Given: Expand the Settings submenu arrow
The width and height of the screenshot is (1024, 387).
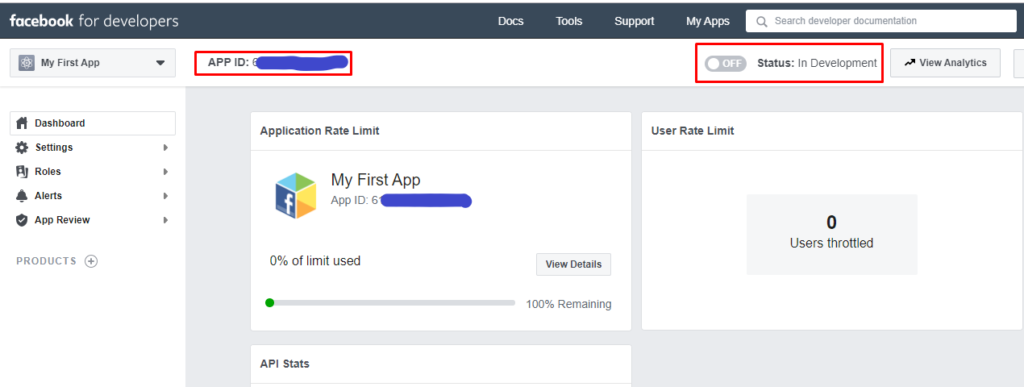Looking at the screenshot, I should click(166, 147).
